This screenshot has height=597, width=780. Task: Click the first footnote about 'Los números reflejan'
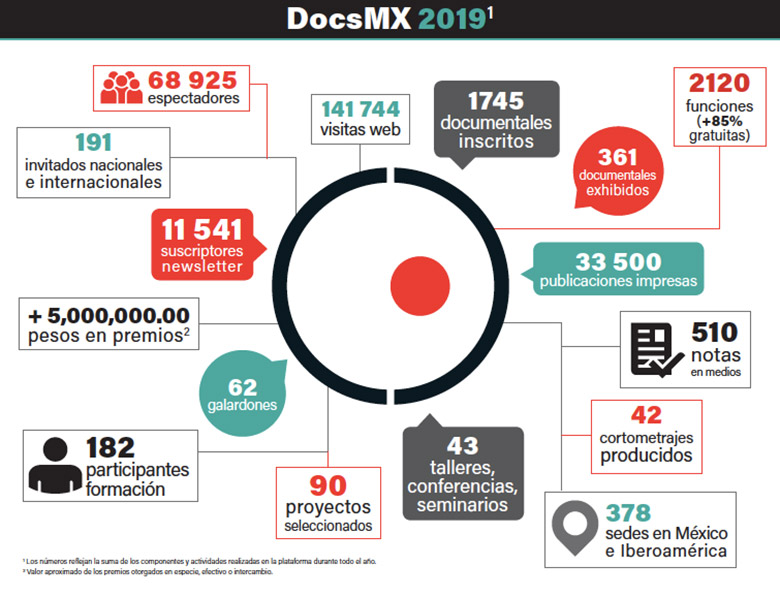click(199, 561)
